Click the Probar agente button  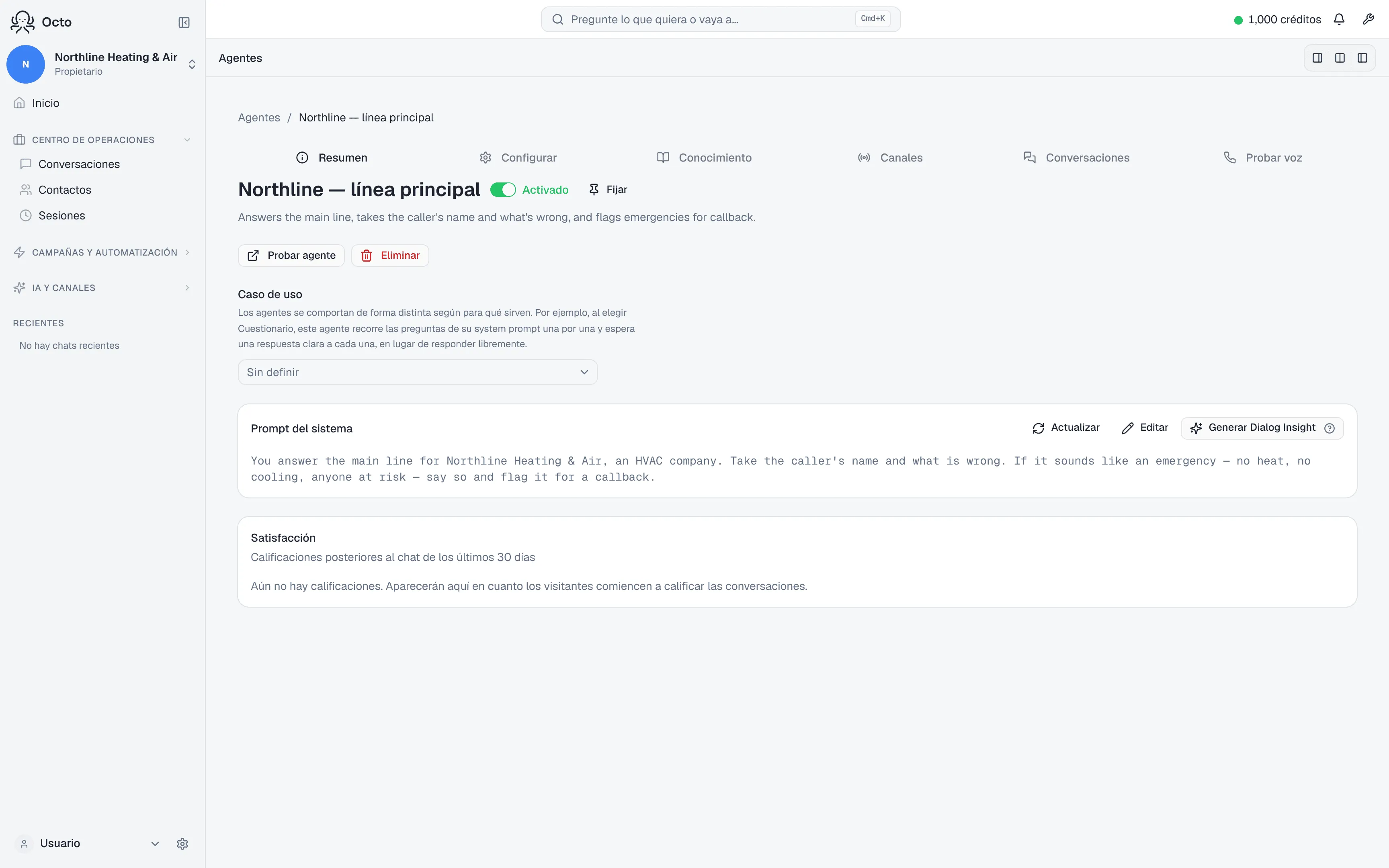click(291, 256)
